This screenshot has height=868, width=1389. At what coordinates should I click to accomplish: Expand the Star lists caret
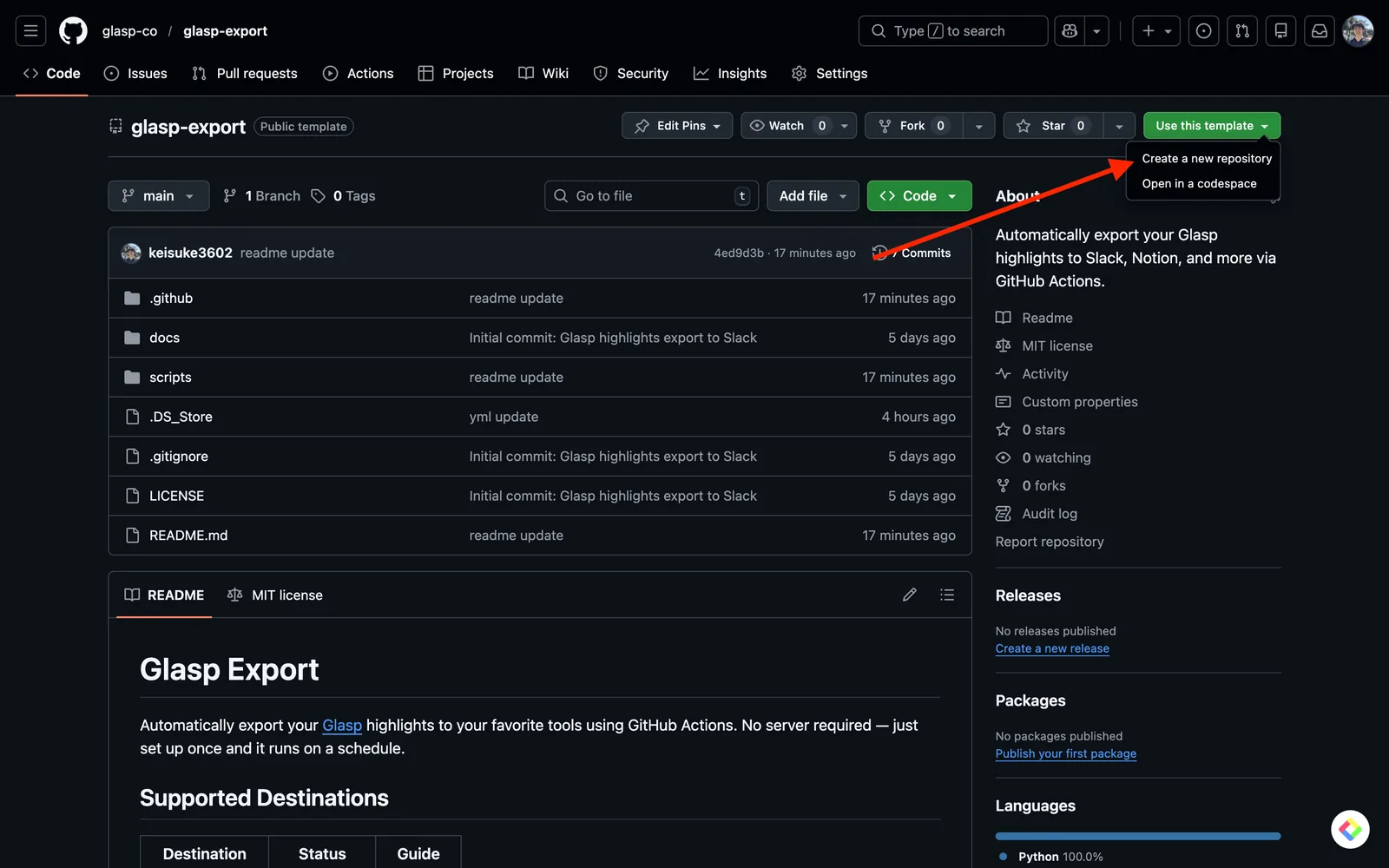click(x=1119, y=126)
